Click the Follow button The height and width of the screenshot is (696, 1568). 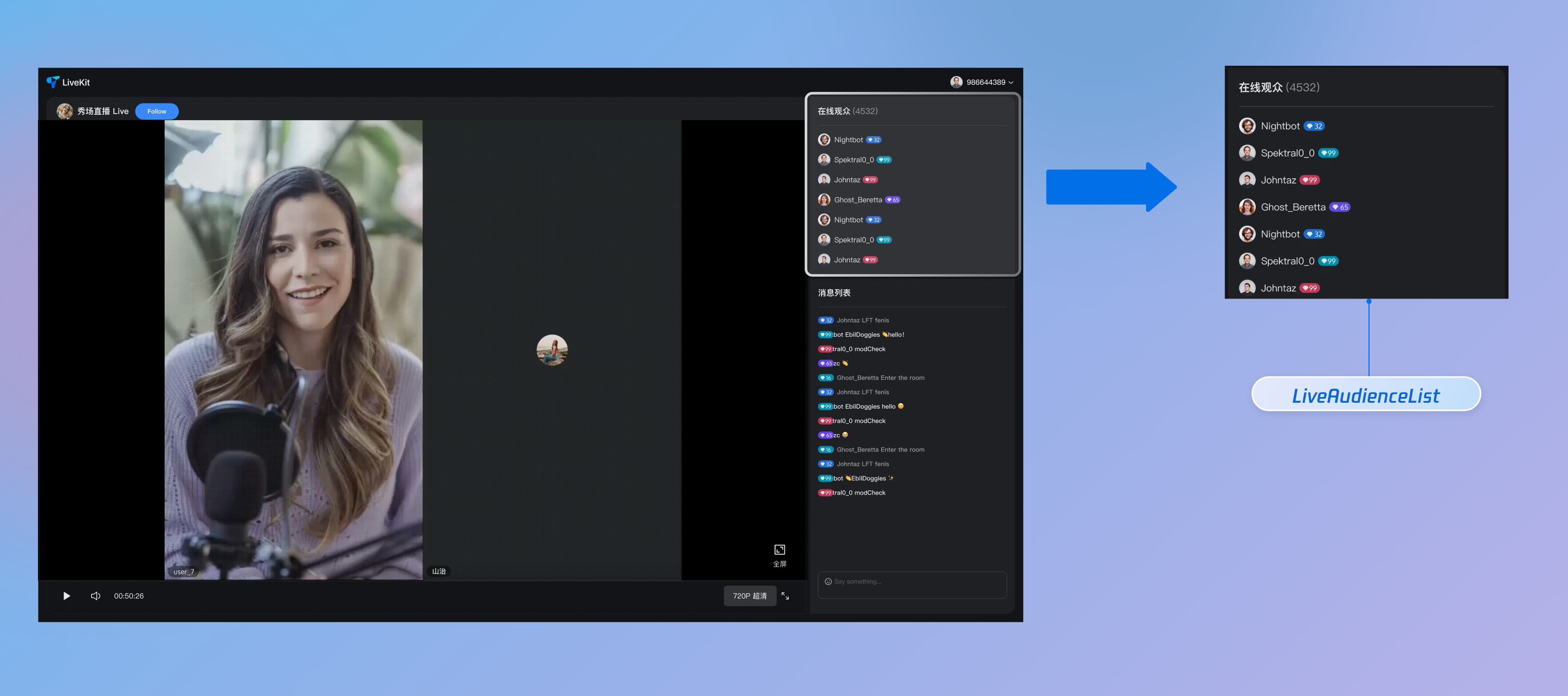[156, 111]
